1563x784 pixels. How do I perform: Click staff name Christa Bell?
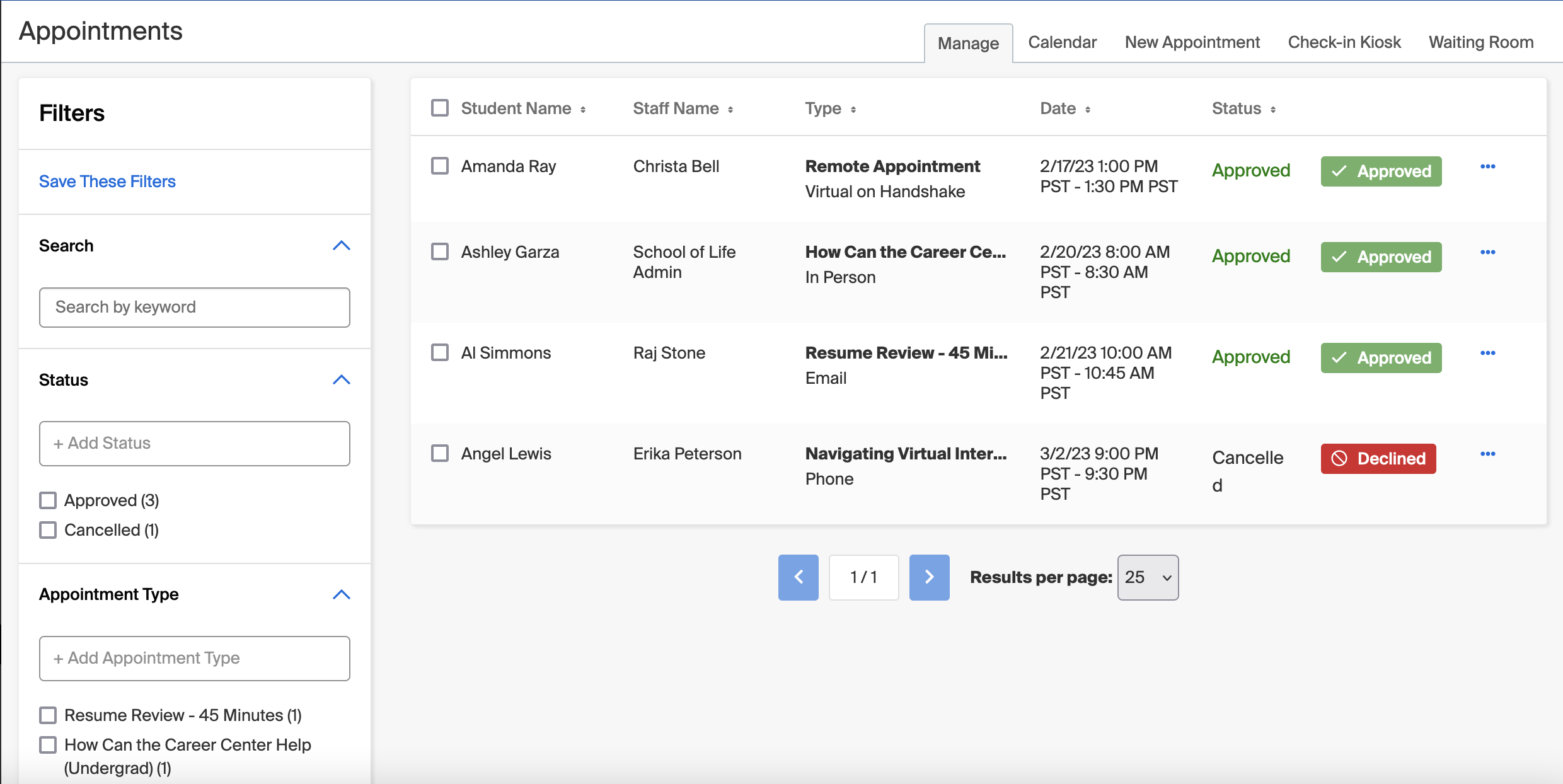click(676, 166)
